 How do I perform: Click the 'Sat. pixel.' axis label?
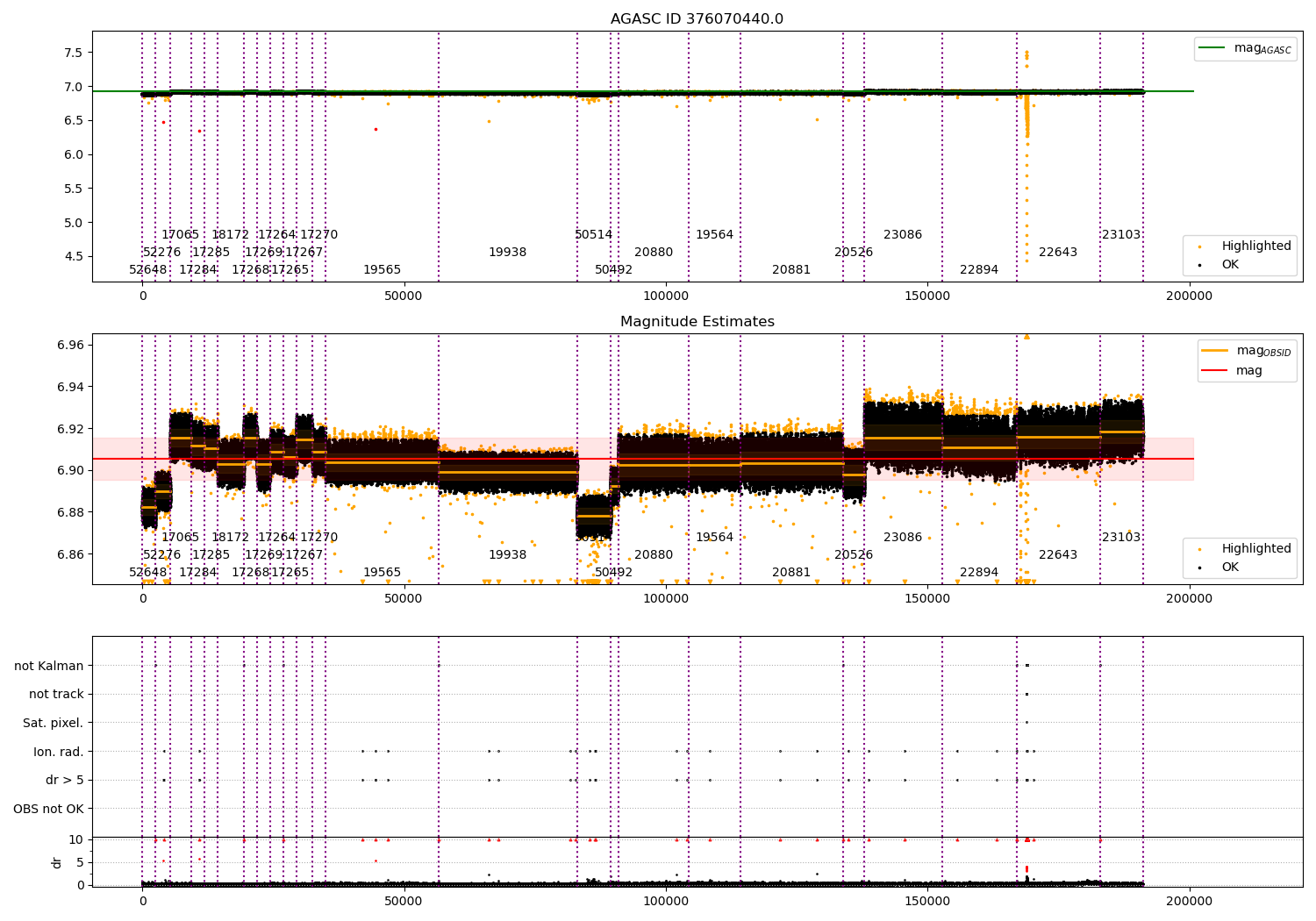(x=54, y=723)
